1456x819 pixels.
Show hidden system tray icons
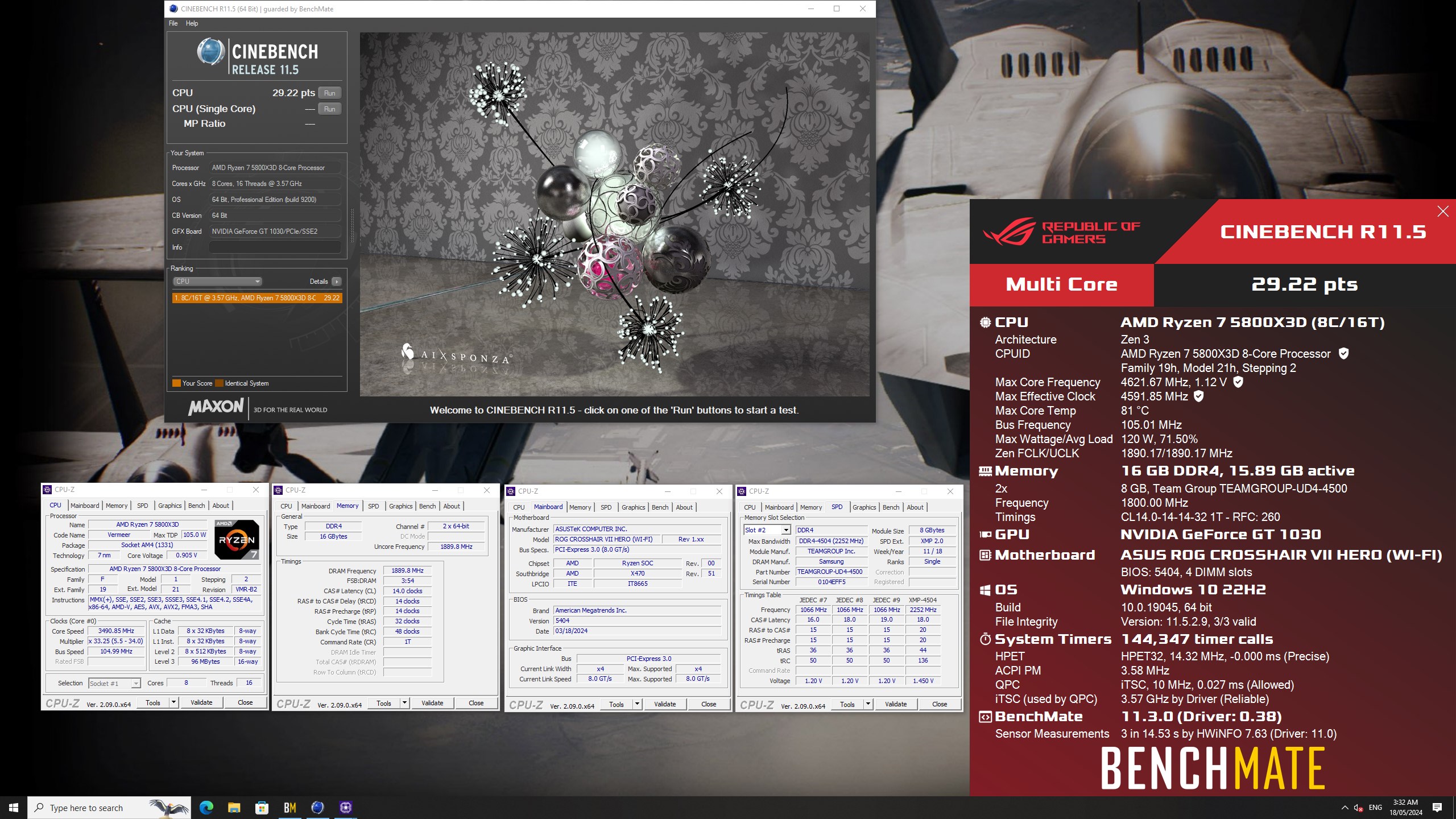click(1345, 808)
